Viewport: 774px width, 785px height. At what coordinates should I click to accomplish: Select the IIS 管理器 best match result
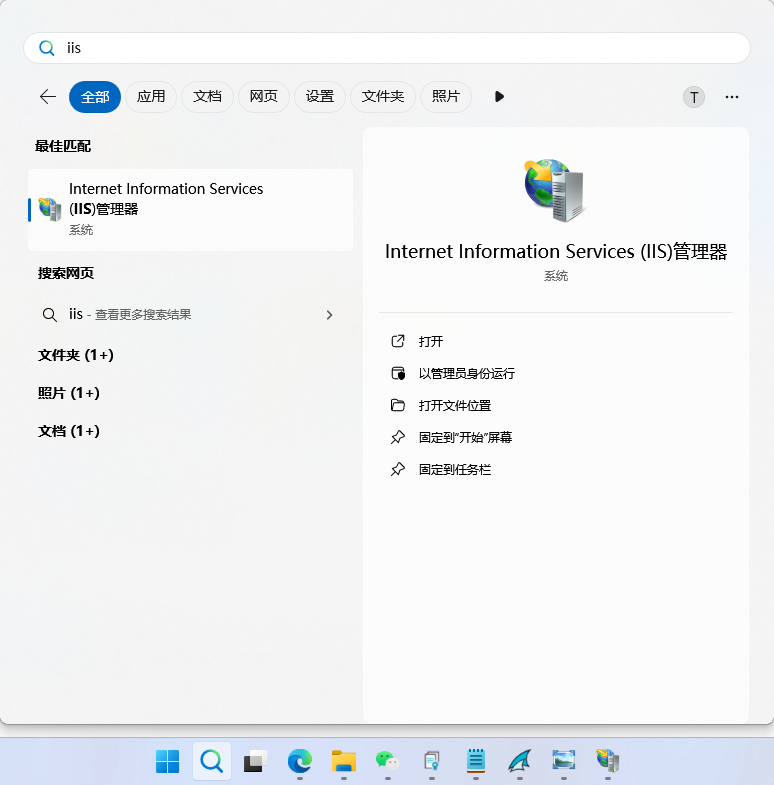[190, 210]
